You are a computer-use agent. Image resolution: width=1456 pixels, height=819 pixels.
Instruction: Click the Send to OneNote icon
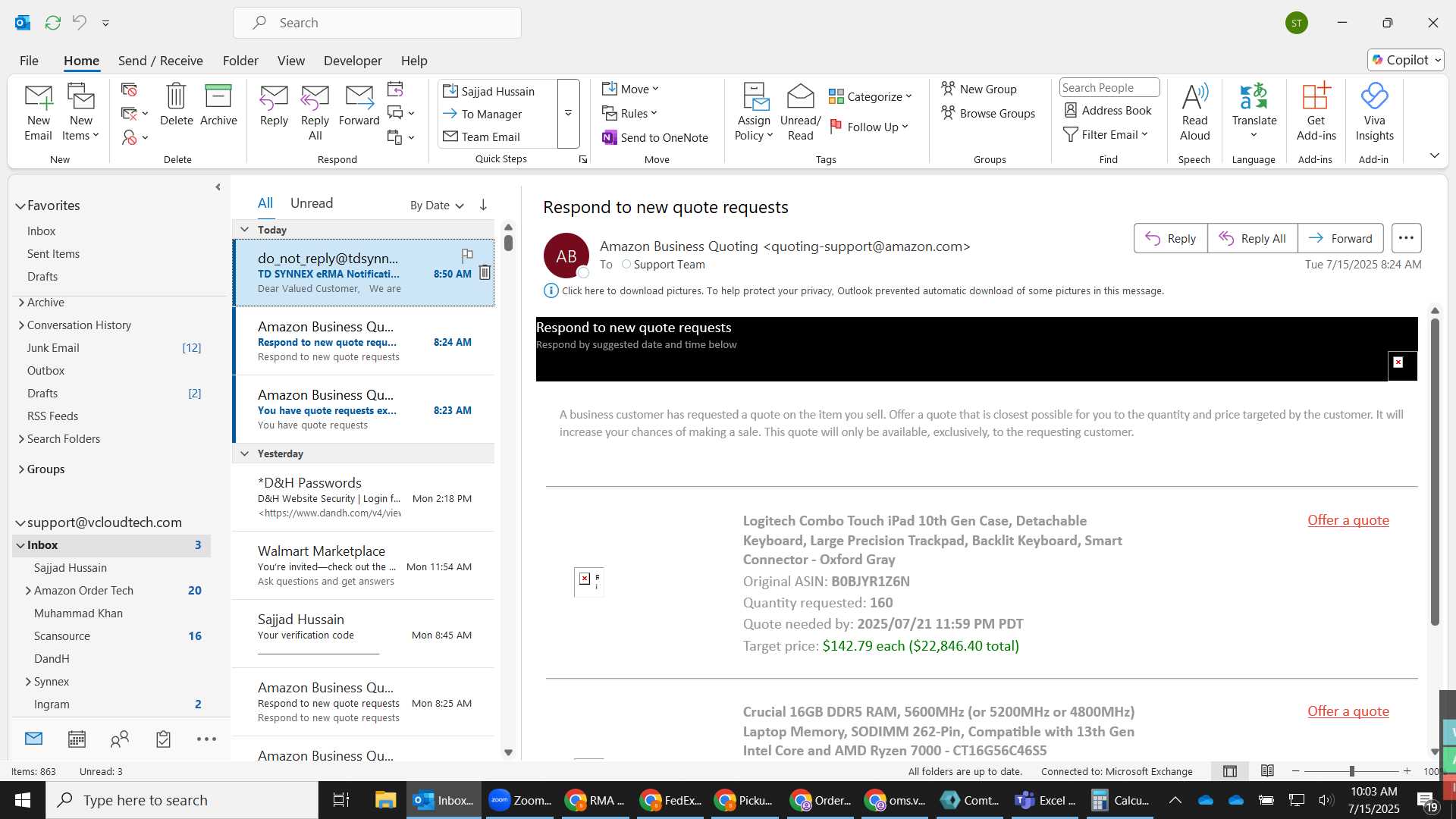tap(655, 137)
